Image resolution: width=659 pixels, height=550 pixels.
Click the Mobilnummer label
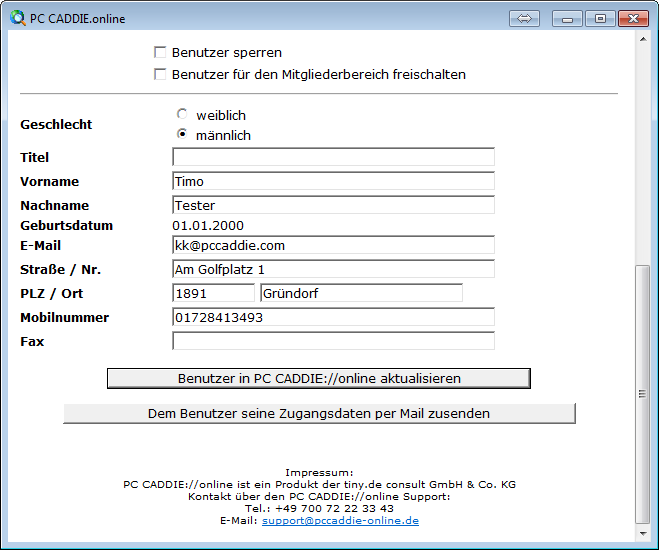(x=64, y=317)
